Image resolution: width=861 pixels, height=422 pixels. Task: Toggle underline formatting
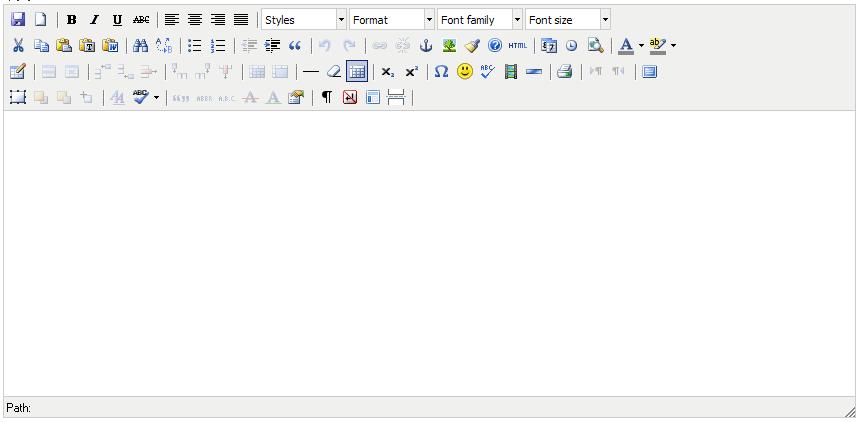(x=118, y=20)
